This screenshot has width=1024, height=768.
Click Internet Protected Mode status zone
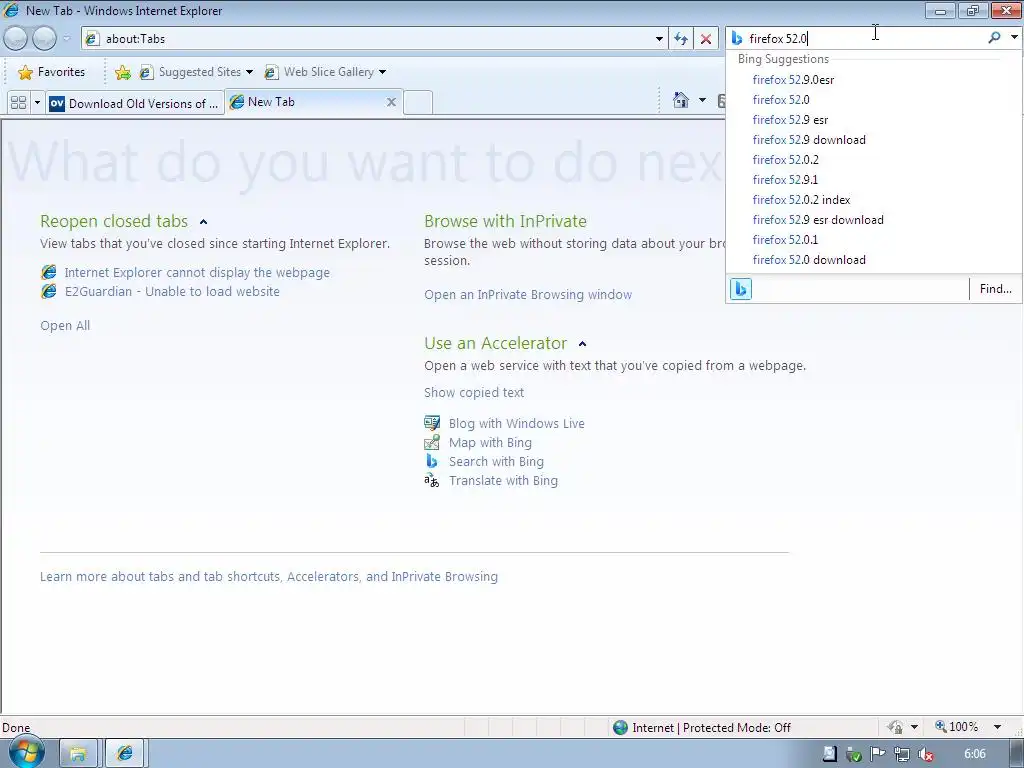click(703, 728)
